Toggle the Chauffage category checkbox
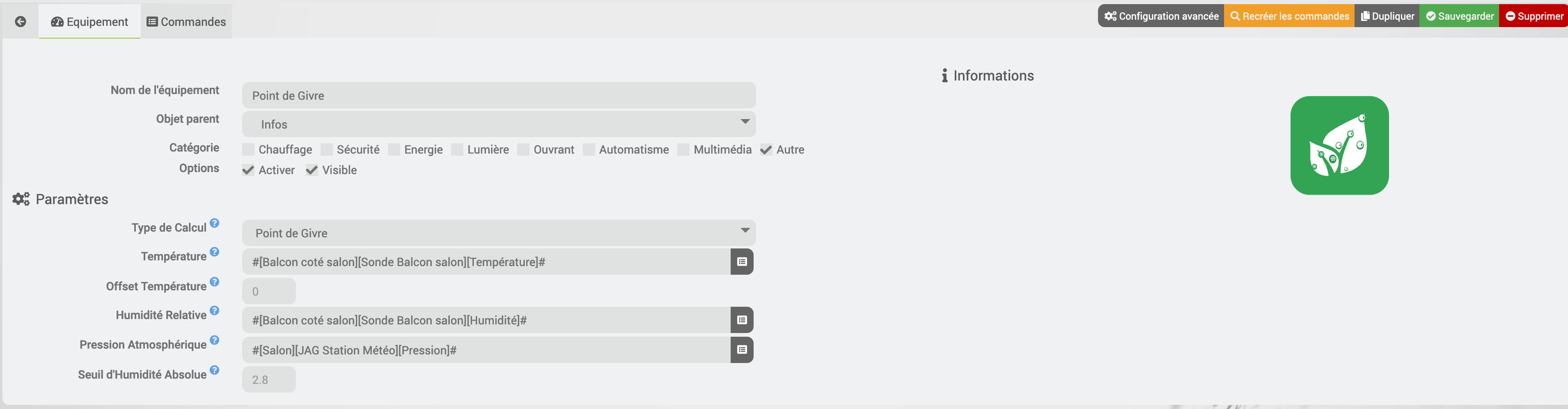The width and height of the screenshot is (1568, 409). click(248, 150)
